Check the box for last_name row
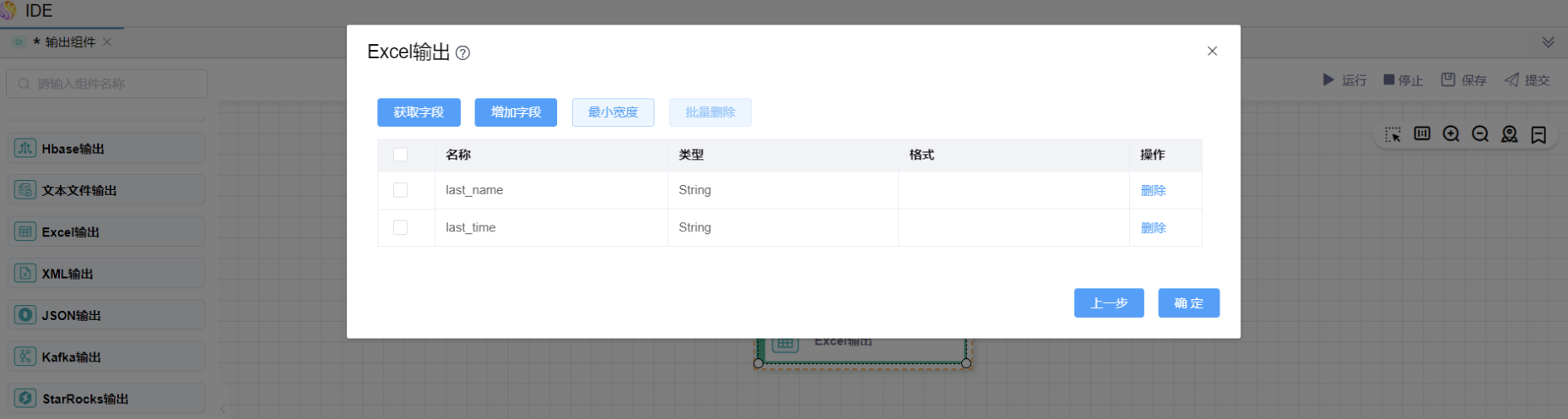 click(400, 190)
